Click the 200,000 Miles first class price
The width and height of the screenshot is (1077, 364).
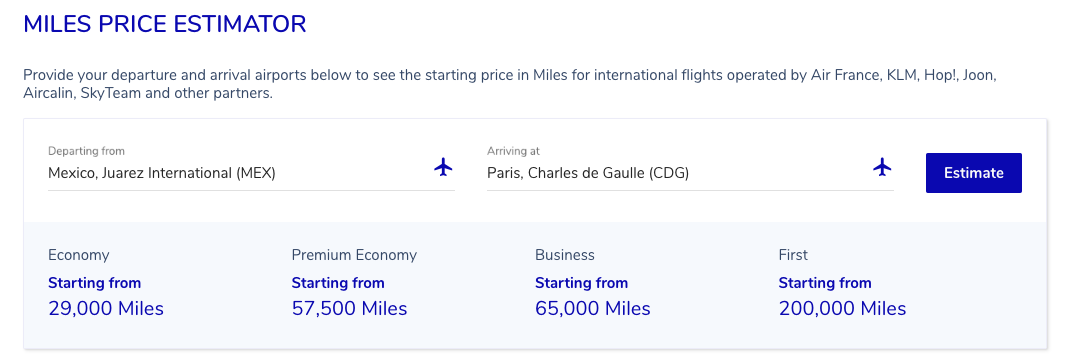click(842, 309)
